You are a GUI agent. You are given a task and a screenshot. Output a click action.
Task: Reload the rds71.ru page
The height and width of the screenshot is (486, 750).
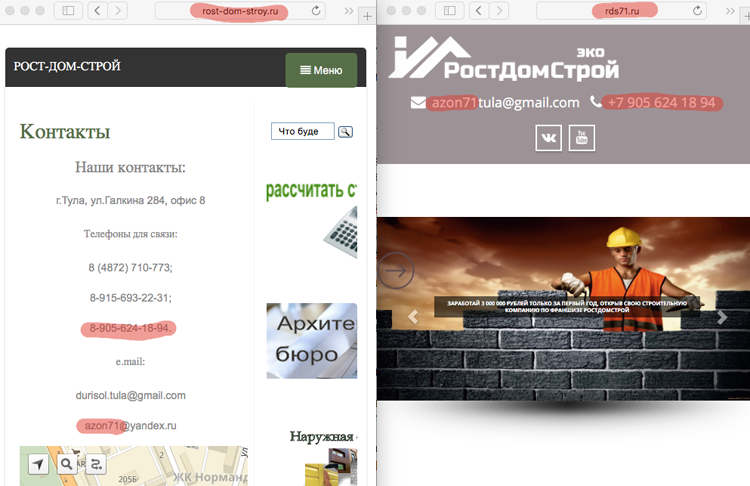(x=697, y=11)
